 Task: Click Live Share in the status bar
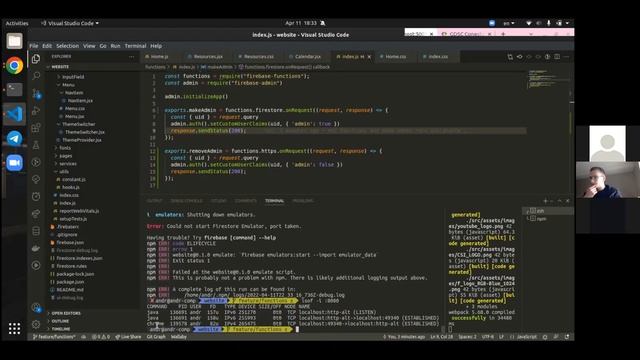tap(128, 337)
